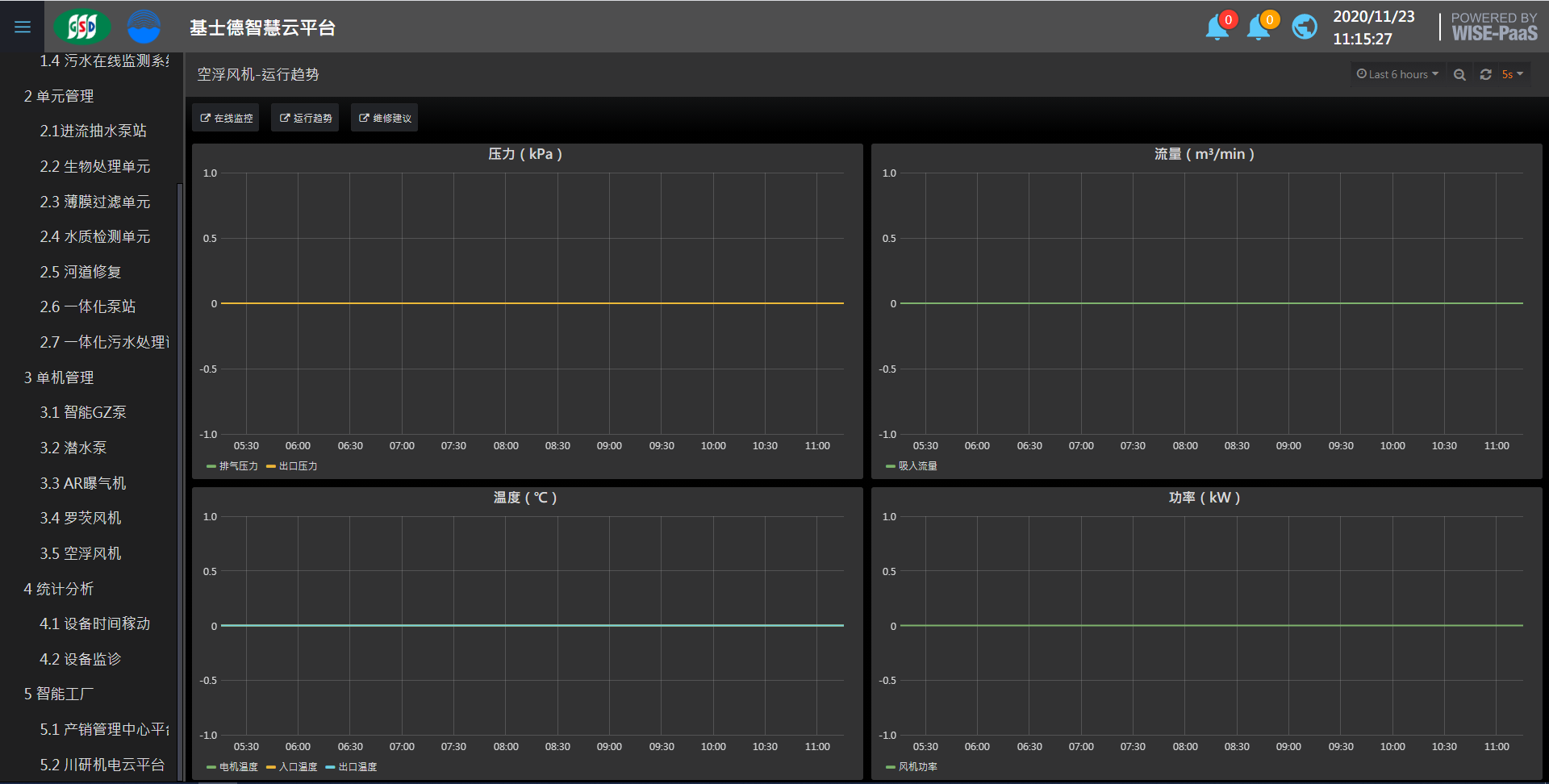Click the globe language icon

(1304, 27)
